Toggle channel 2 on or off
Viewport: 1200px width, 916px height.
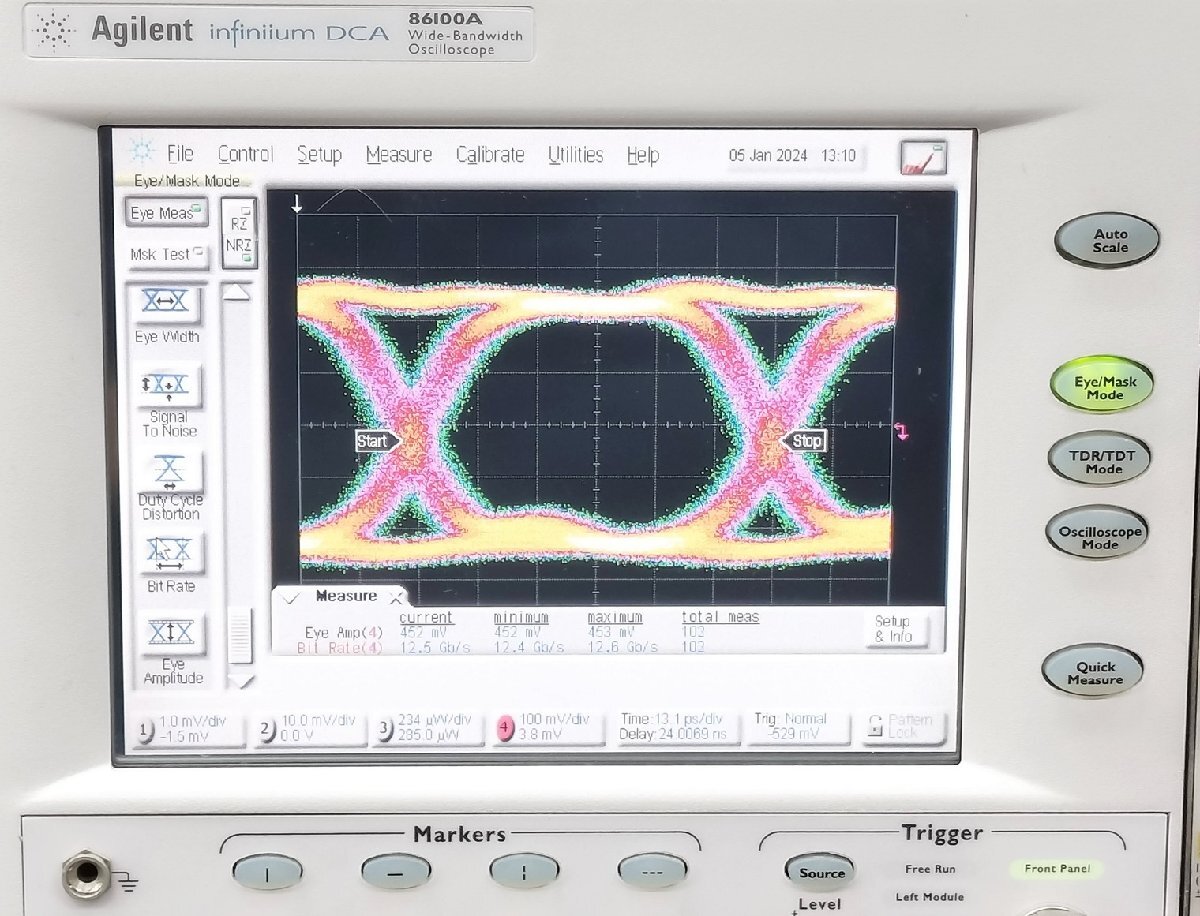267,730
